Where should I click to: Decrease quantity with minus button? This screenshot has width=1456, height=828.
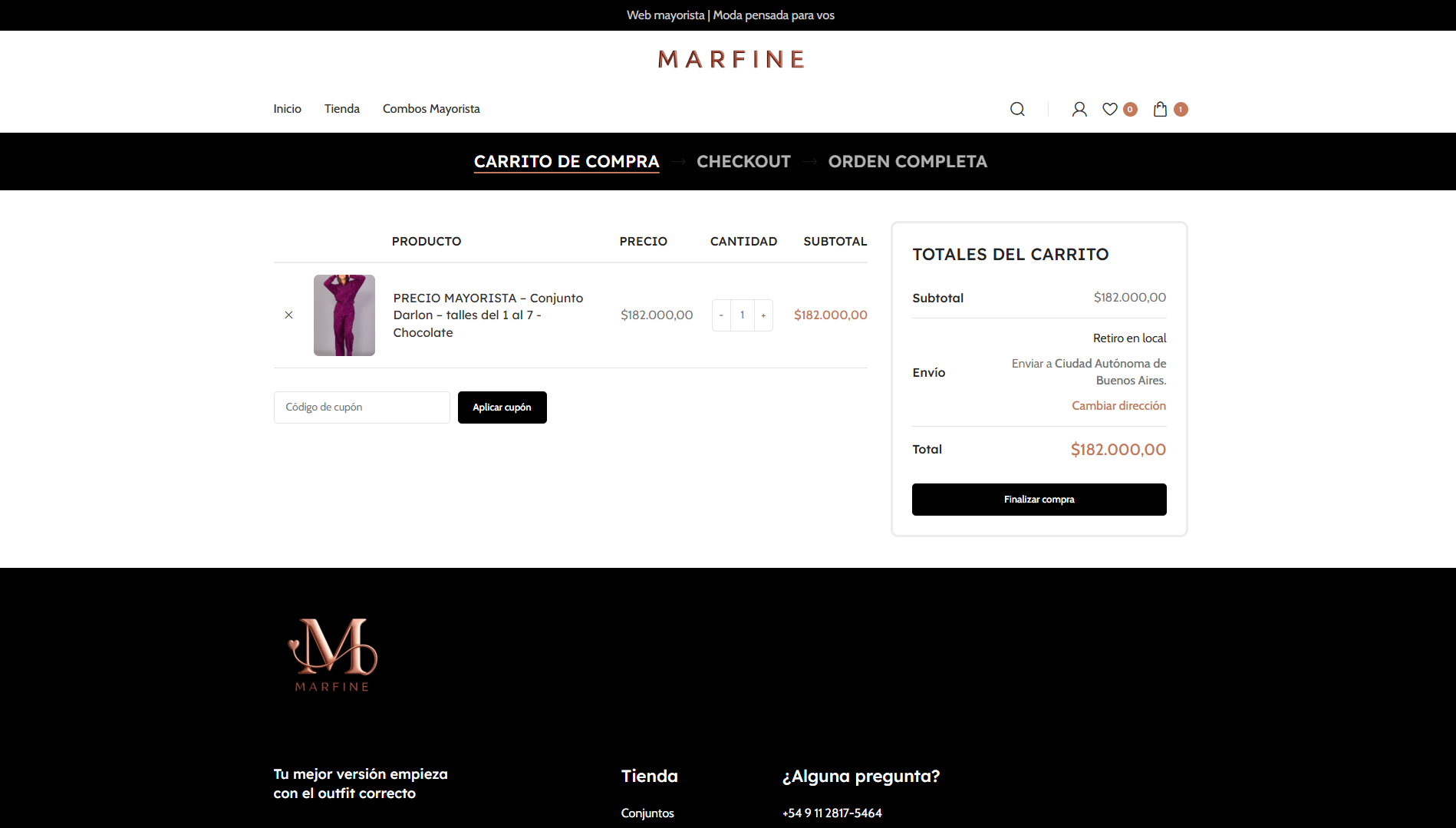[x=721, y=315]
